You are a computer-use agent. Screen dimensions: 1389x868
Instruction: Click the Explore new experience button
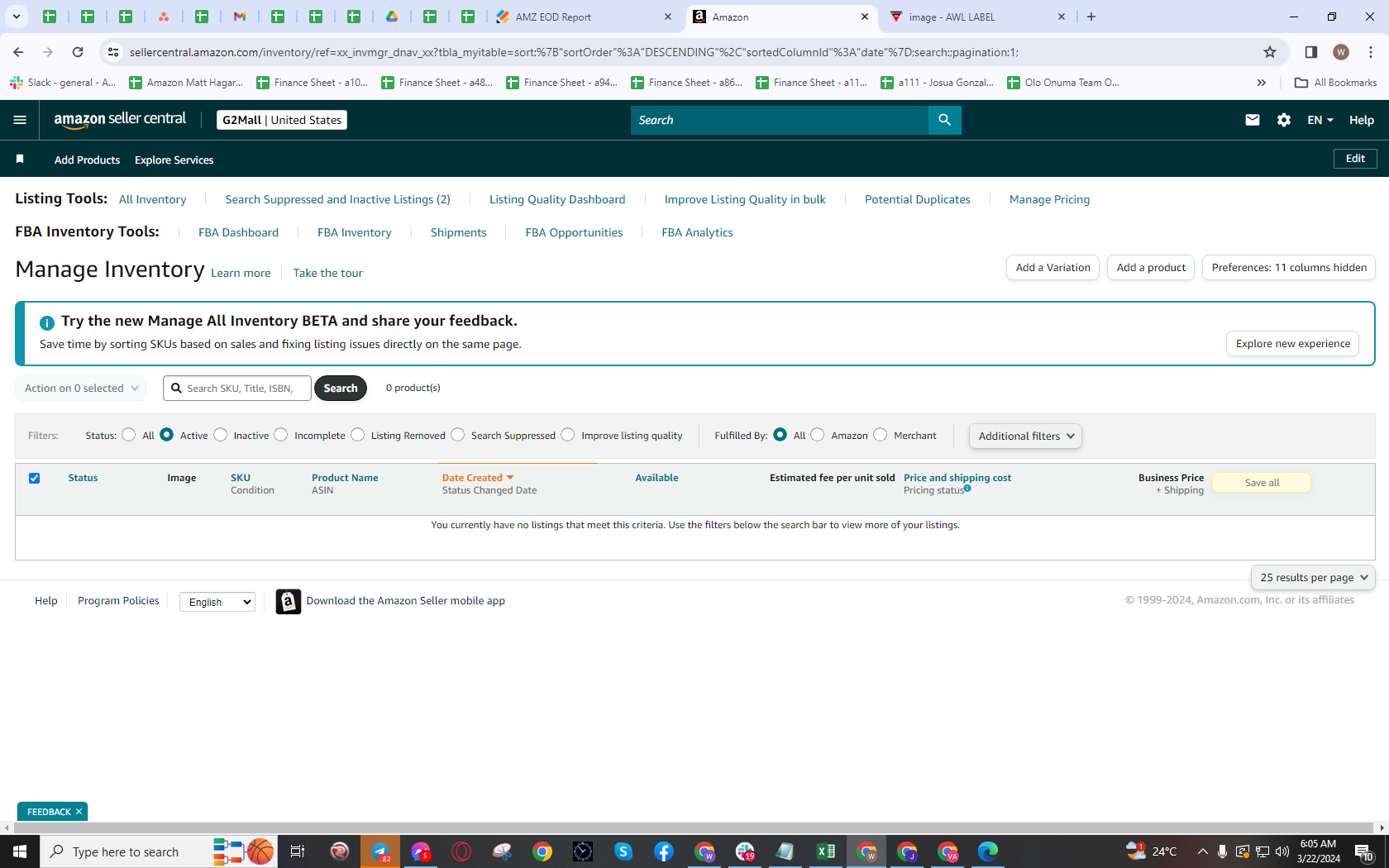1292,344
